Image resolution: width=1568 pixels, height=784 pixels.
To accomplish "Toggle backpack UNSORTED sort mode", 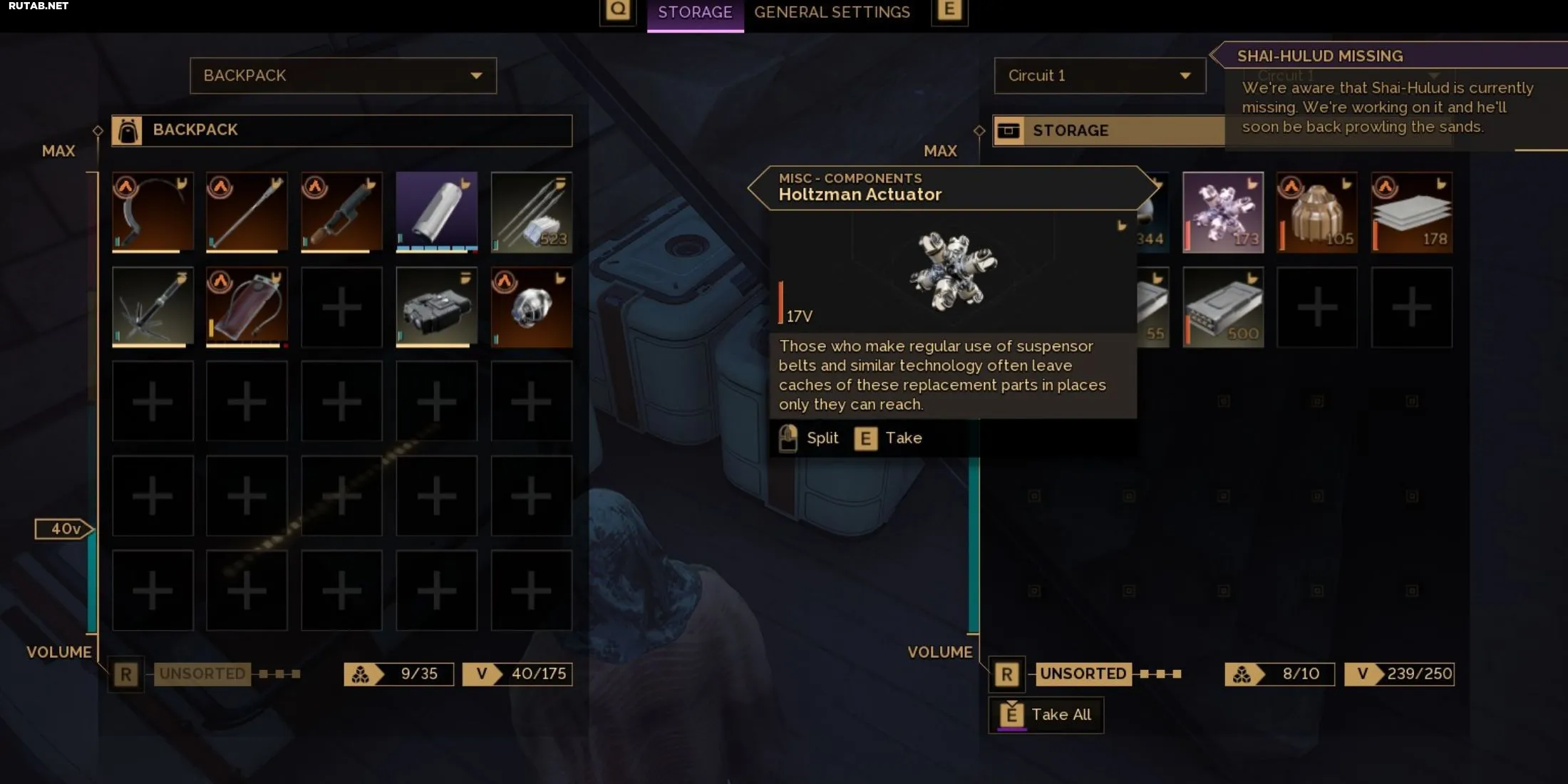I will click(202, 674).
